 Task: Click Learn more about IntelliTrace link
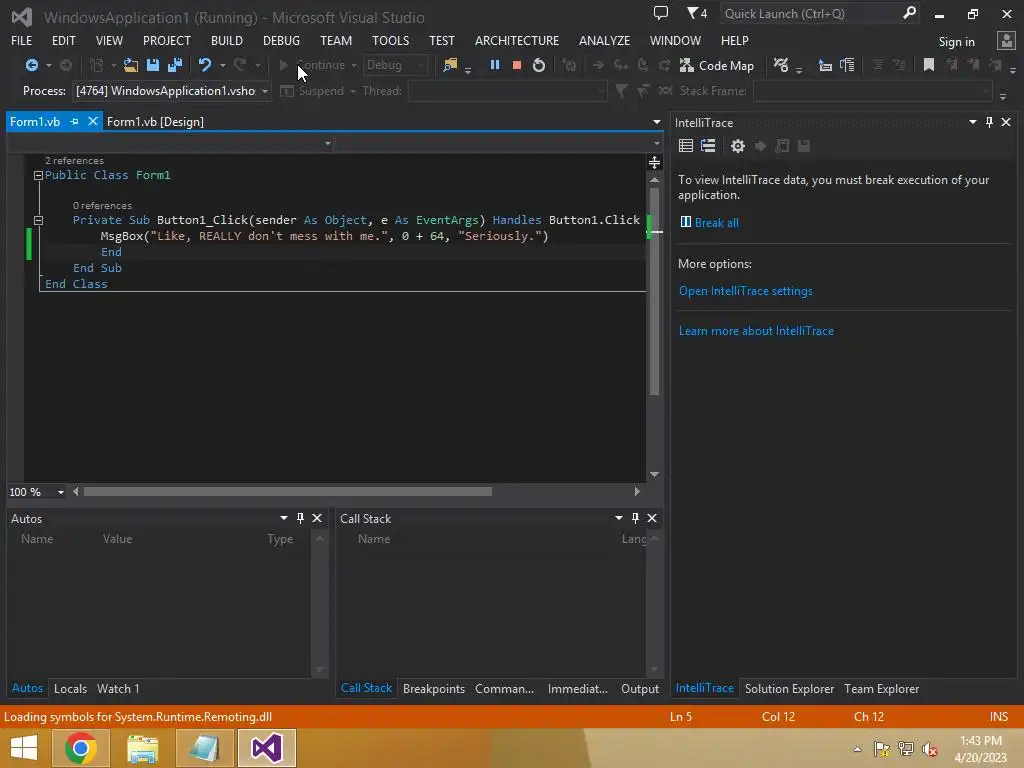tap(756, 330)
